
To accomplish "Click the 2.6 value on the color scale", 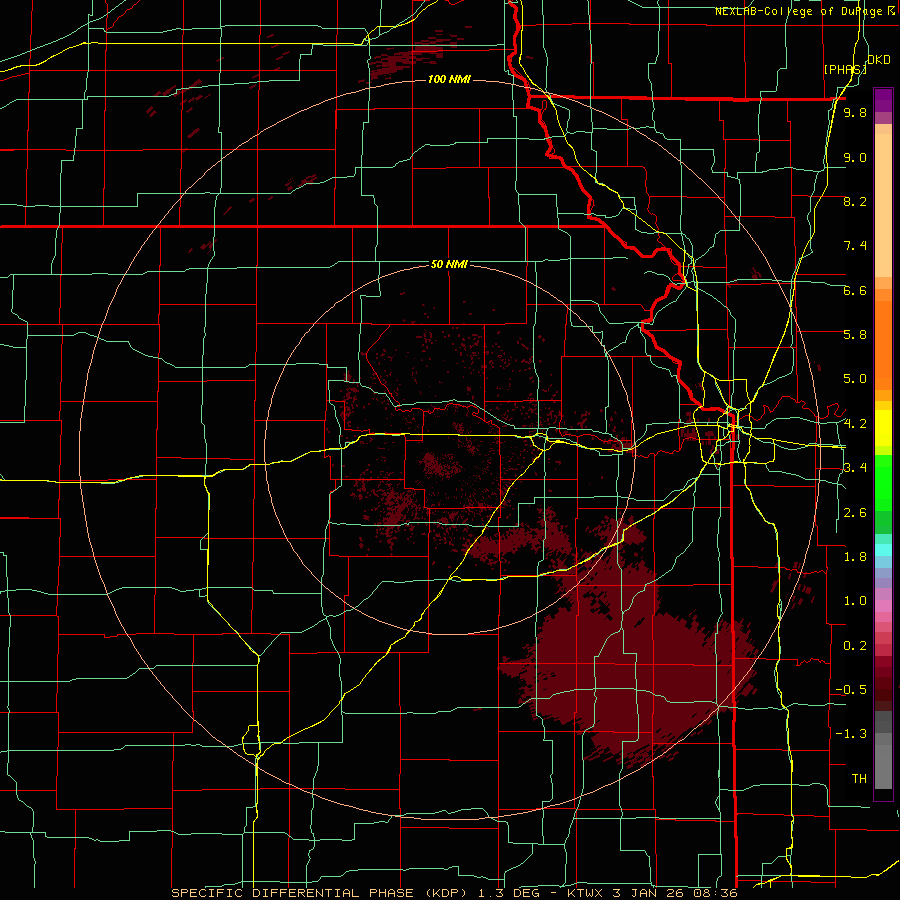I will point(855,513).
